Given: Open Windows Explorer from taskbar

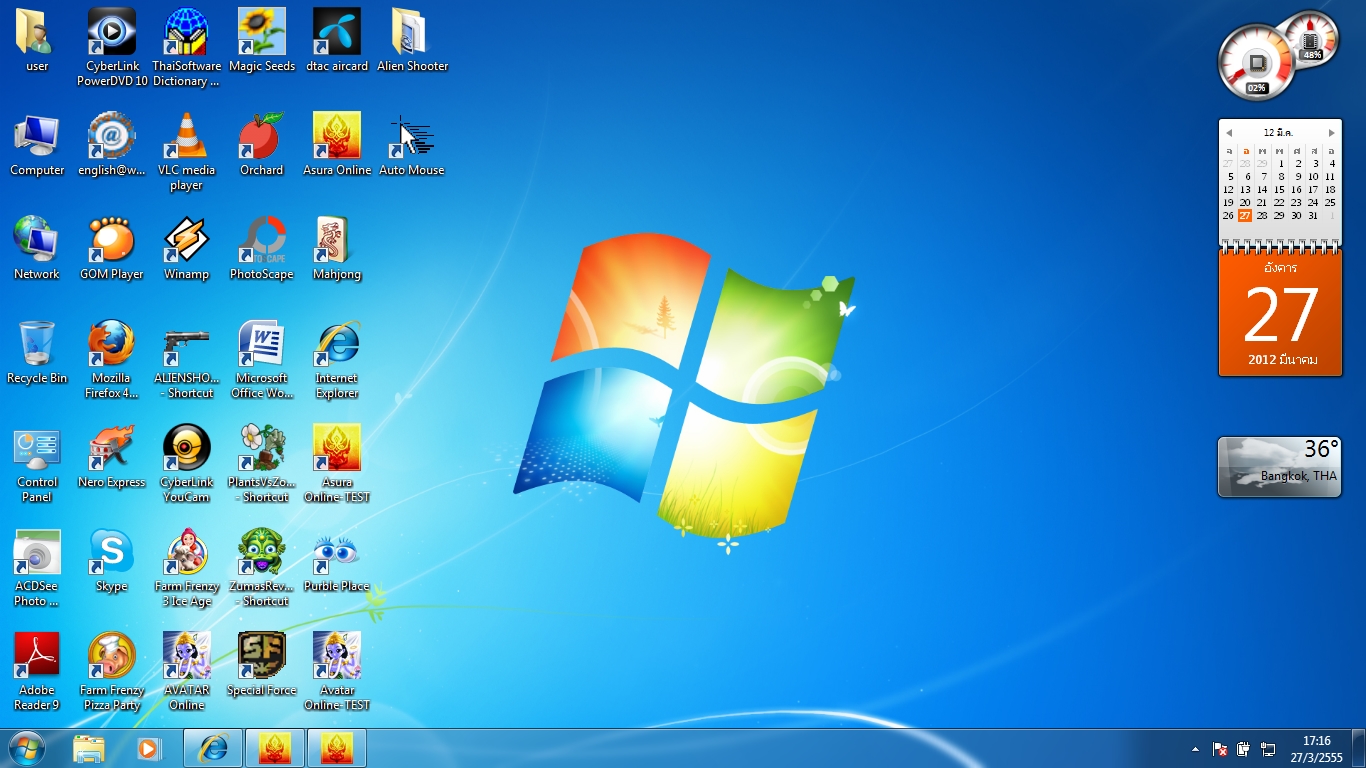Looking at the screenshot, I should [x=89, y=748].
